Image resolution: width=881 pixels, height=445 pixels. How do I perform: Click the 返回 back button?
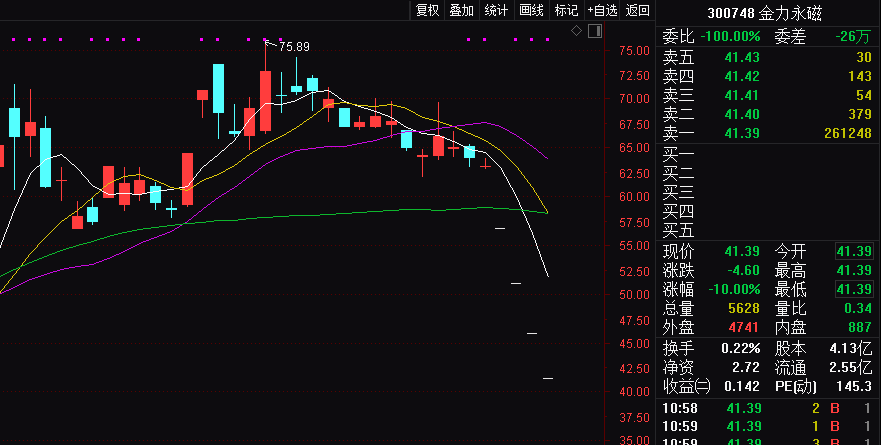(638, 10)
